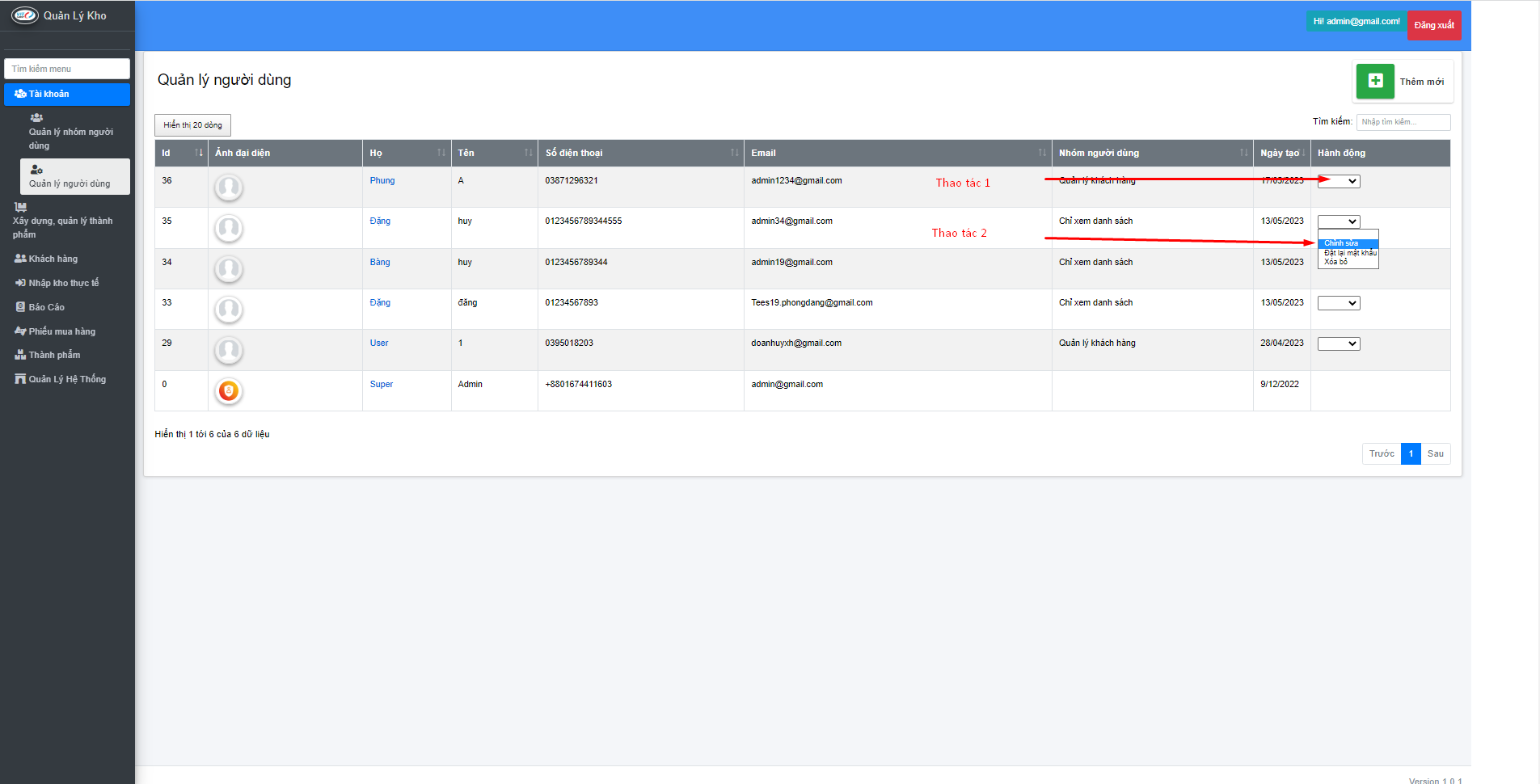Open the Super user link
This screenshot has height=784, width=1540.
pyautogui.click(x=382, y=384)
